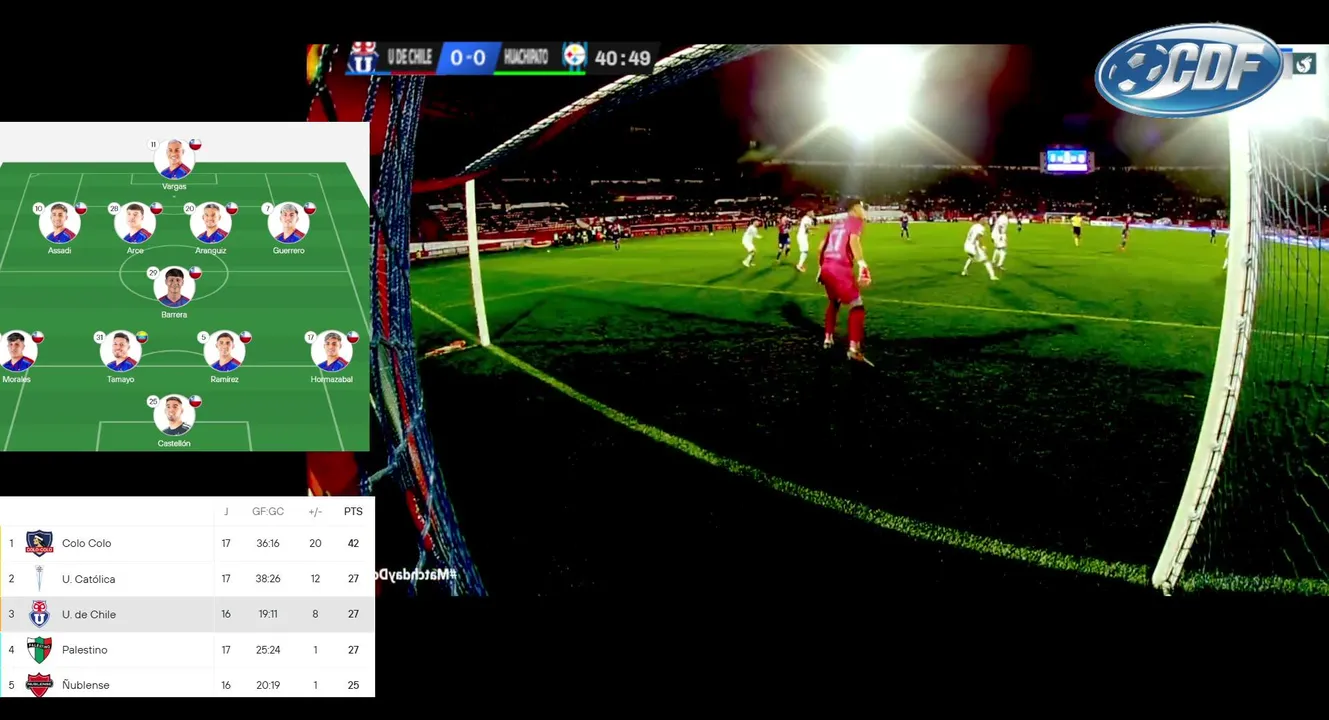
Task: Click the name label "Castellón"
Action: tap(174, 443)
